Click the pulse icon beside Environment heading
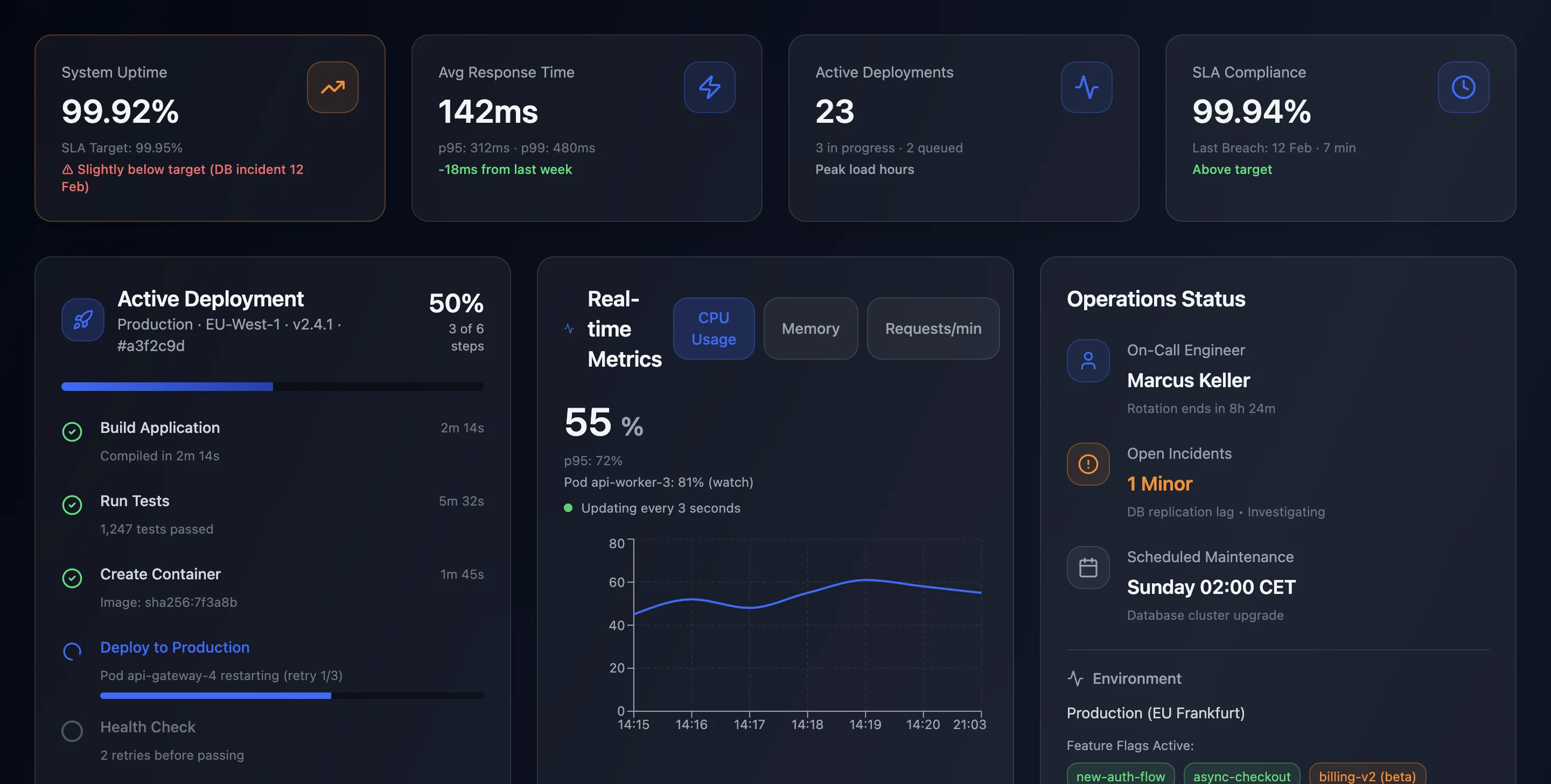The height and width of the screenshot is (784, 1551). pos(1075,678)
